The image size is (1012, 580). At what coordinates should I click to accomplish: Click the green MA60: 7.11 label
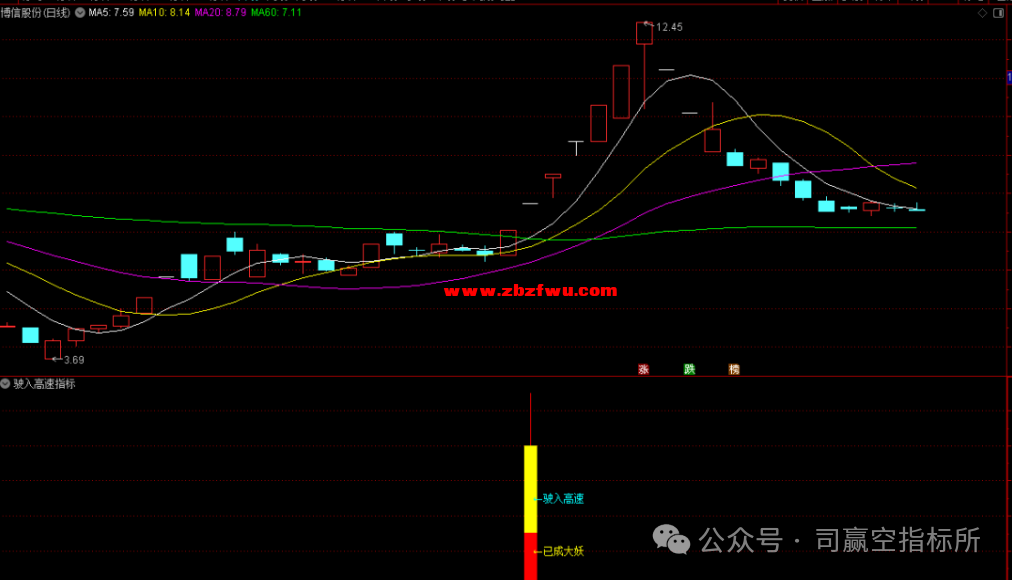pyautogui.click(x=276, y=12)
